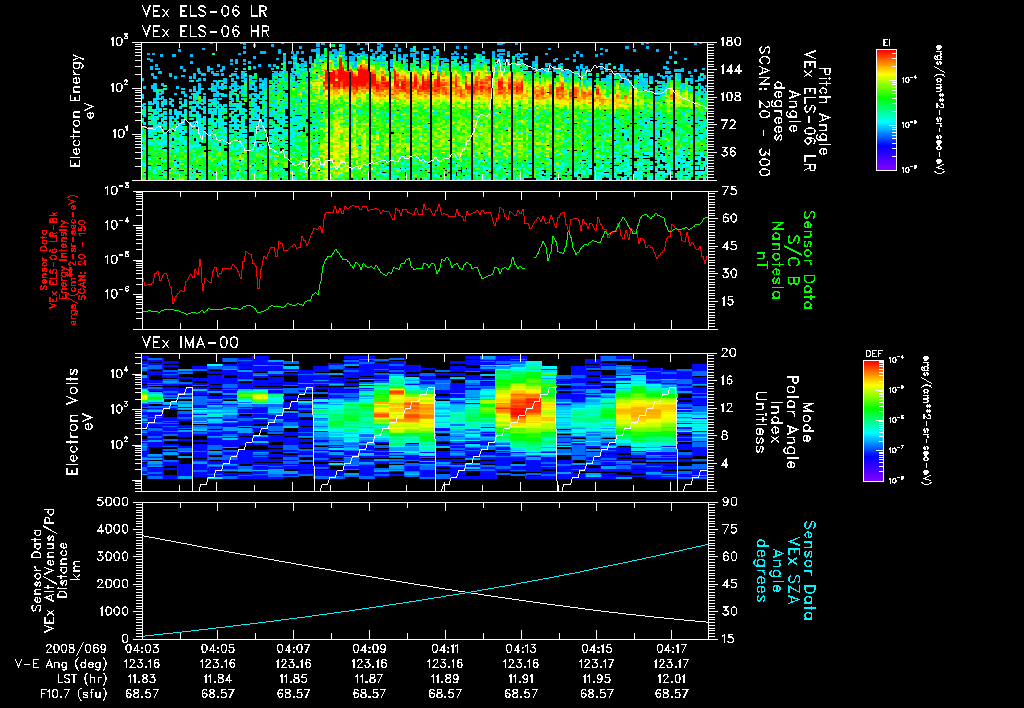Click the '36' pitch angle tick

(728, 152)
